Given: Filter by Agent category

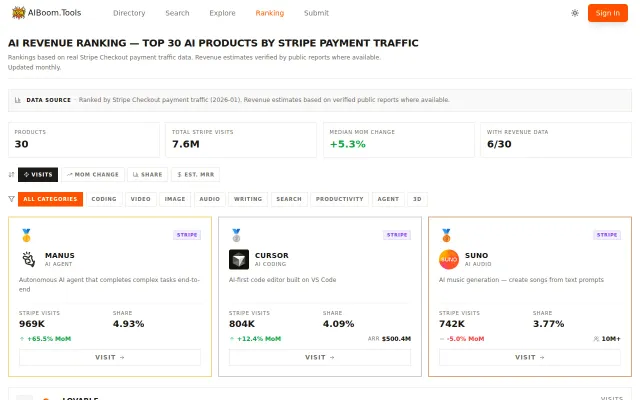Looking at the screenshot, I should tap(388, 199).
